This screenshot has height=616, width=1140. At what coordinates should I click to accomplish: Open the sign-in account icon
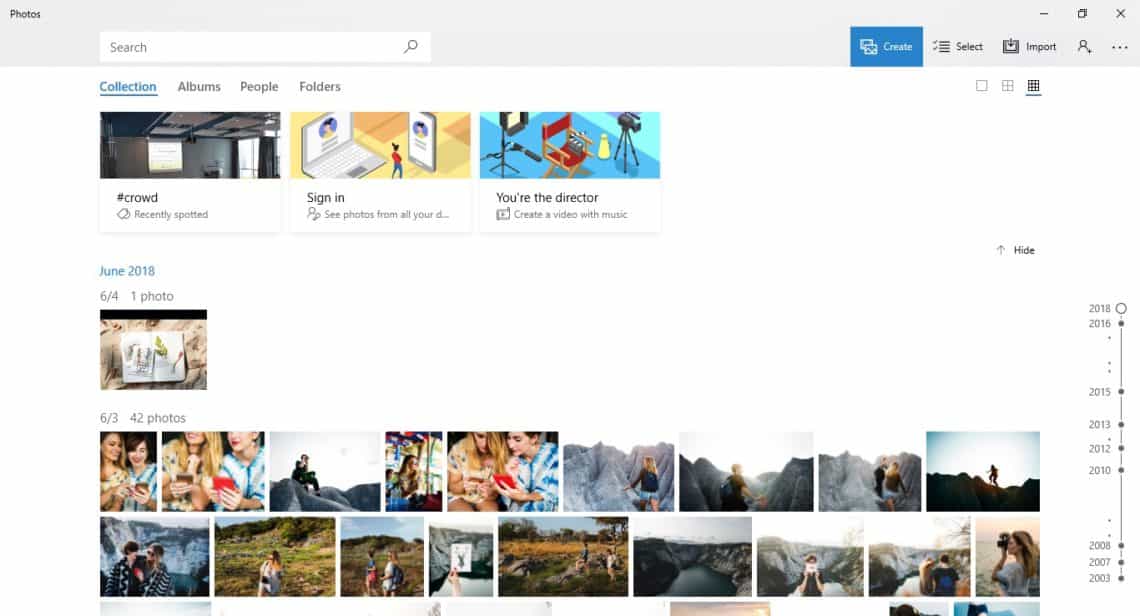[x=1084, y=47]
